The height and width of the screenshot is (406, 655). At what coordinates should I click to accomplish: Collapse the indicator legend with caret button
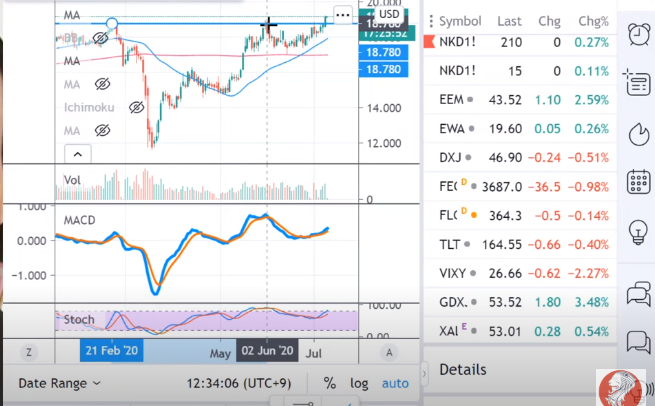(78, 154)
